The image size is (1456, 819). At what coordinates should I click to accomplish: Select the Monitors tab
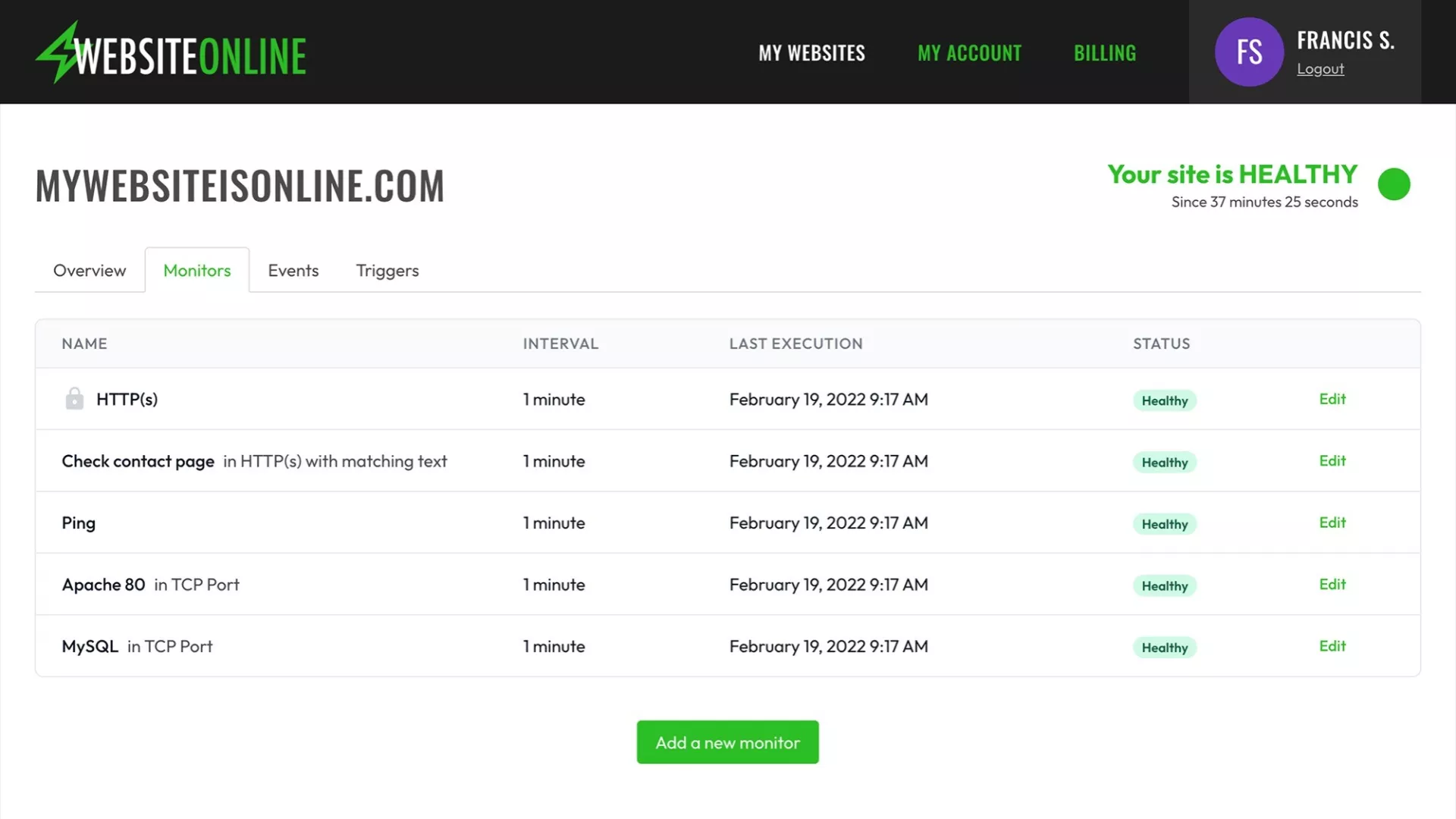(x=196, y=271)
